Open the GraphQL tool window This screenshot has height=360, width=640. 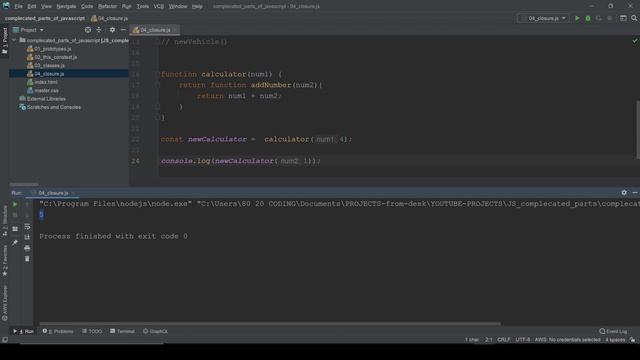coord(156,331)
